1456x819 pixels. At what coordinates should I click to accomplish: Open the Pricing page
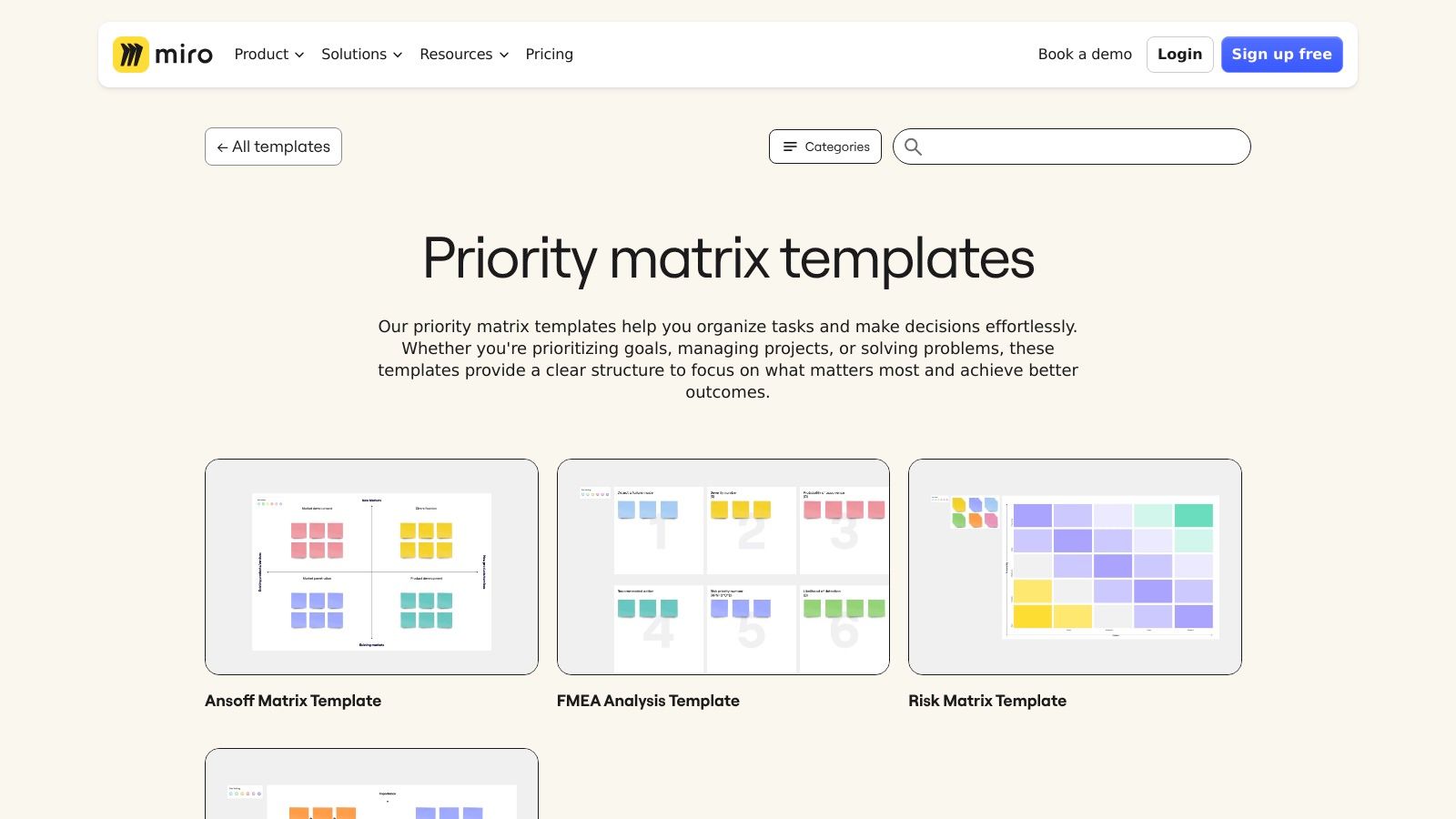550,55
